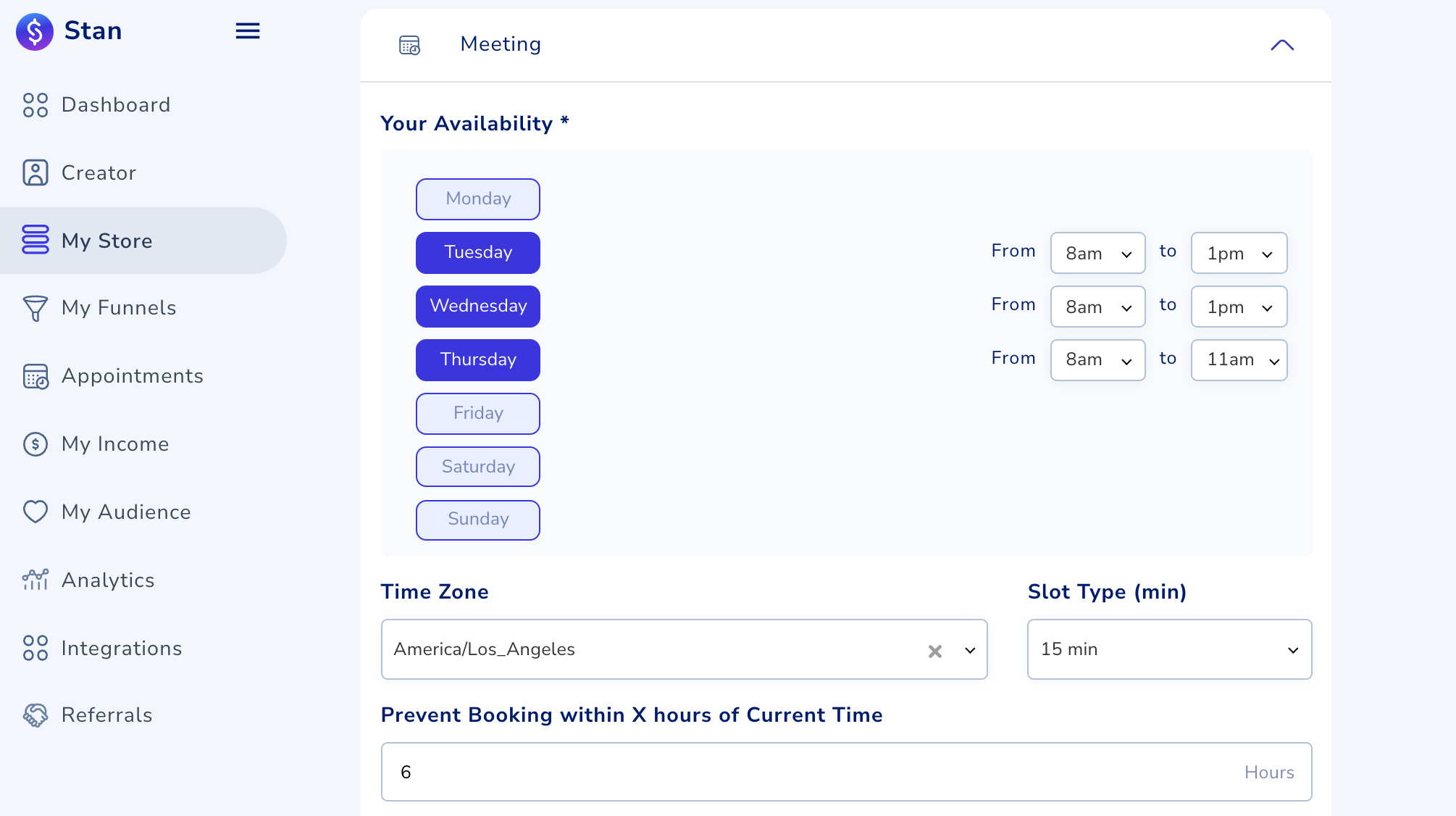Toggle Friday availability on or off
The image size is (1456, 816).
[478, 412]
